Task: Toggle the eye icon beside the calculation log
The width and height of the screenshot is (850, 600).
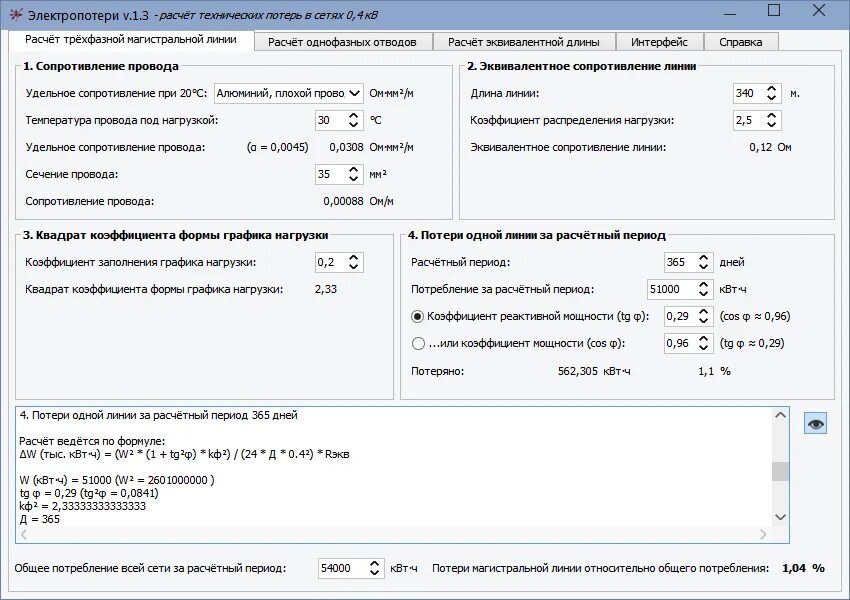Action: click(815, 423)
